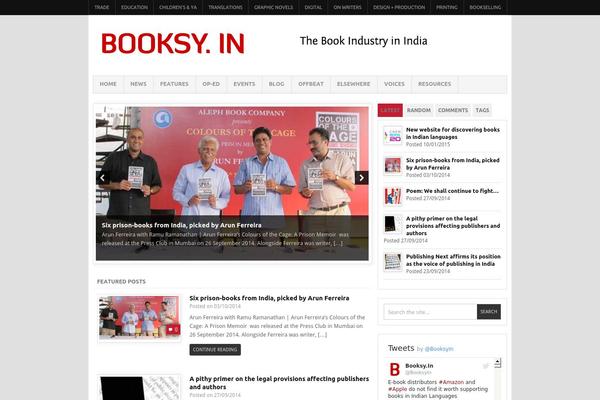Image resolution: width=600 pixels, height=400 pixels.
Task: Click the Twitter bird icon in the tweet
Action: 486,366
